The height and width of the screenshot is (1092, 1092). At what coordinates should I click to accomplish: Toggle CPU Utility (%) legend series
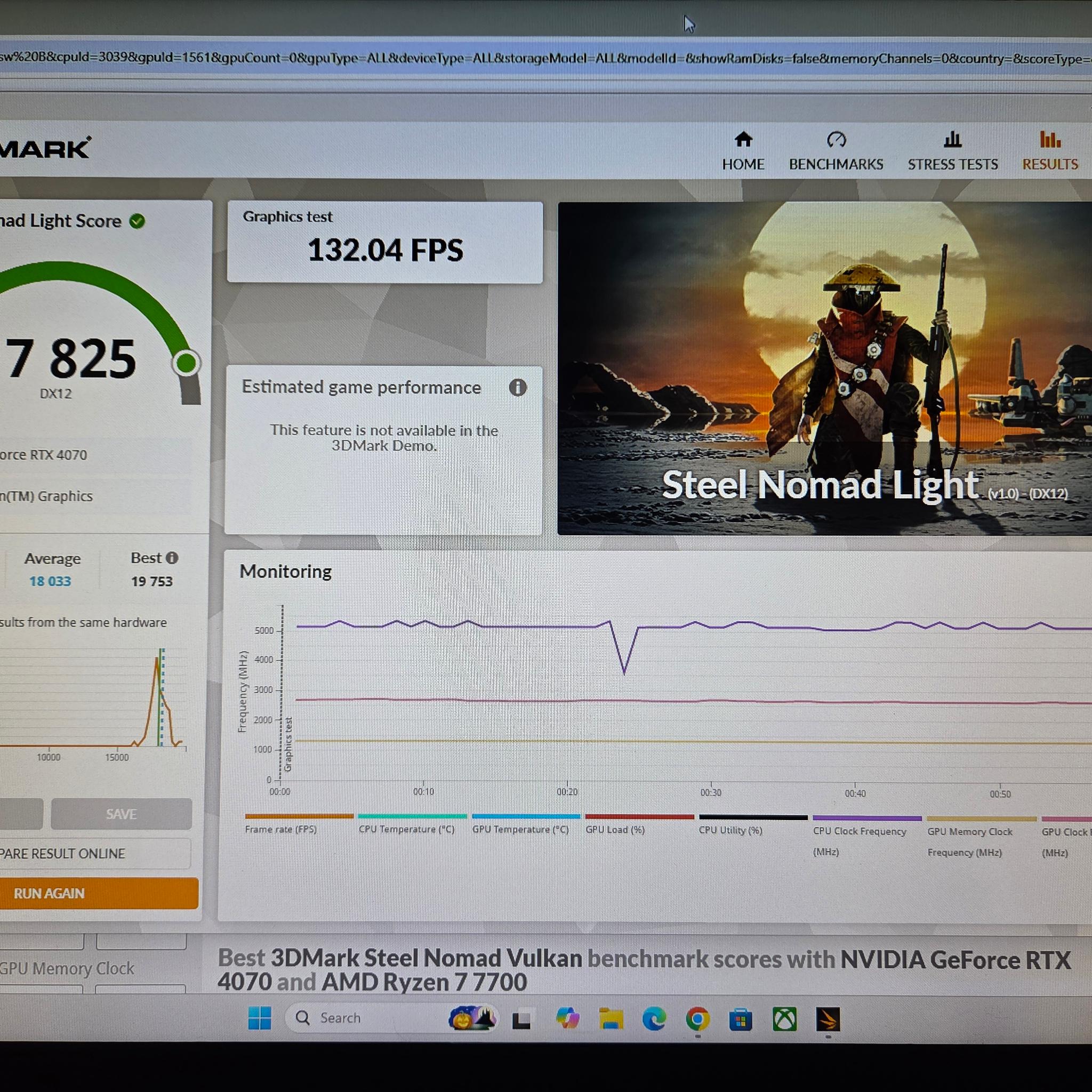point(753,825)
